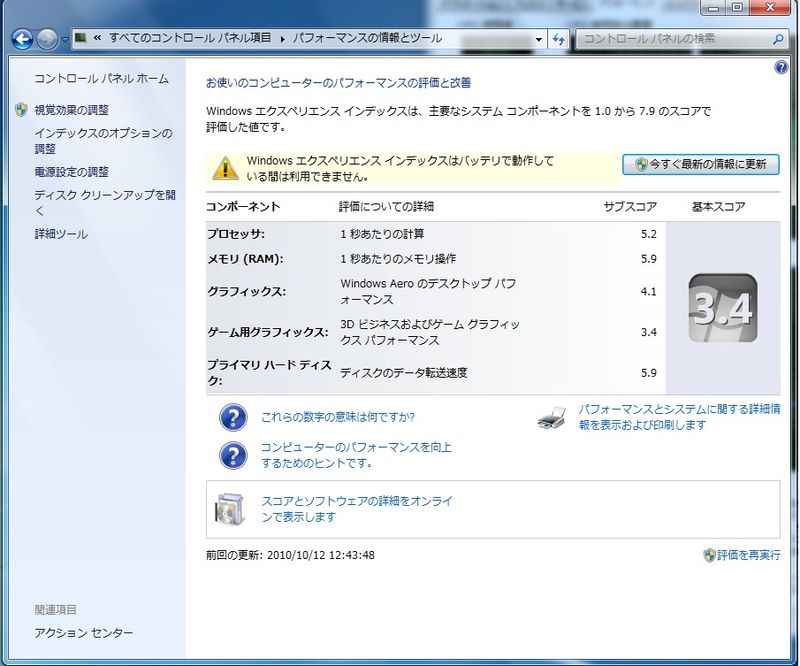Click question icon beside パフォーマンスを向上 hint

tap(233, 455)
